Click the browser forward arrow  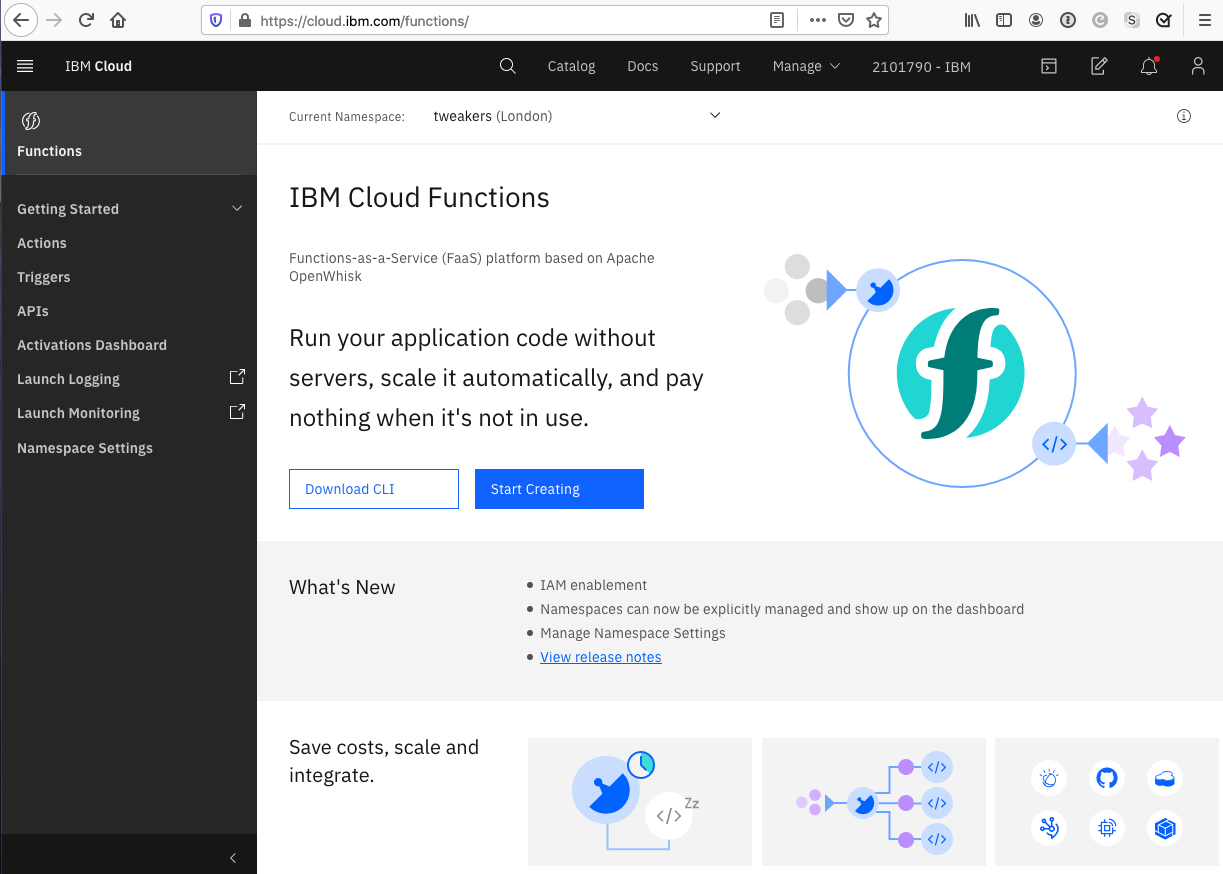coord(54,20)
